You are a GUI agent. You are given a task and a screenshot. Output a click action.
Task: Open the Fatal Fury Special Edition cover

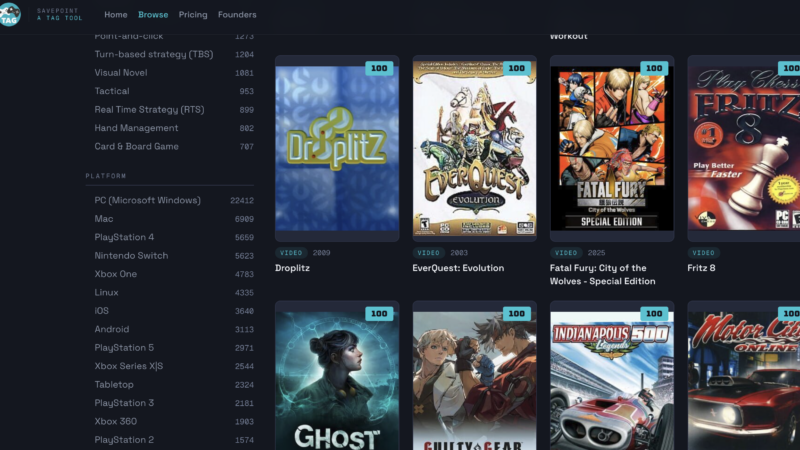tap(612, 148)
